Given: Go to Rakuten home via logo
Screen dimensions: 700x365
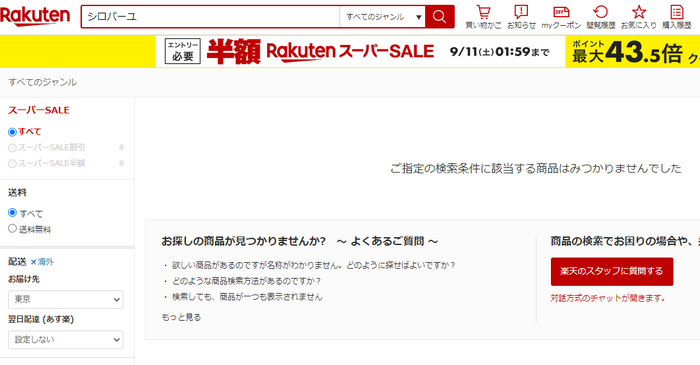Looking at the screenshot, I should 35,16.
